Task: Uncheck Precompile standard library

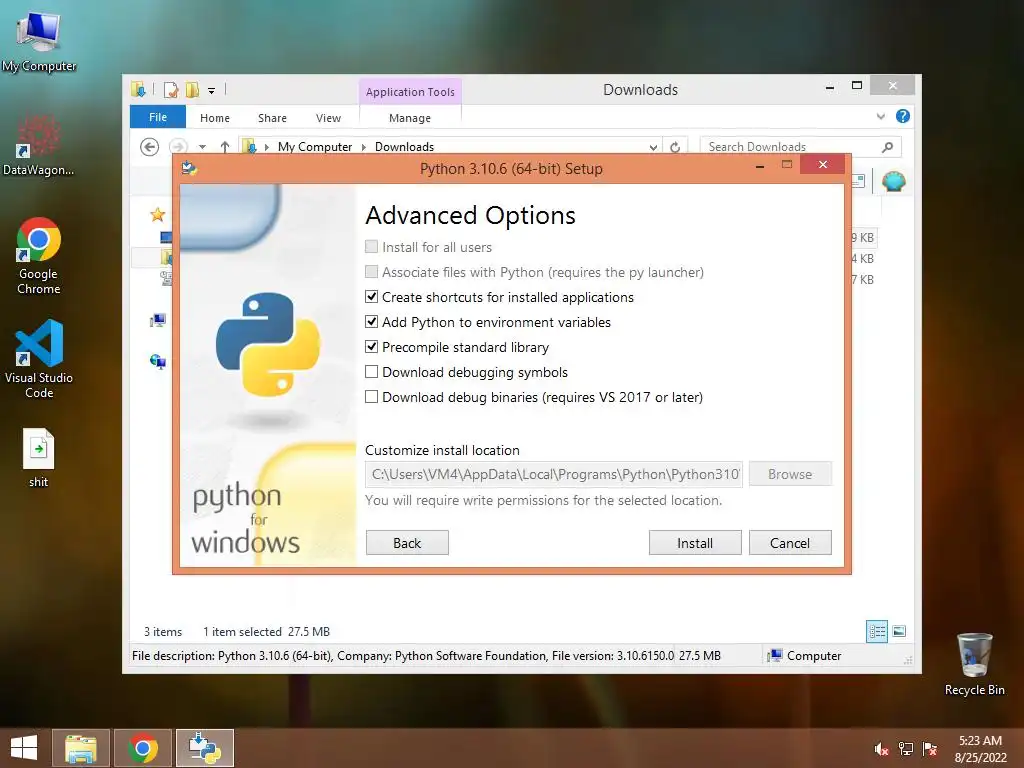Action: 371,347
